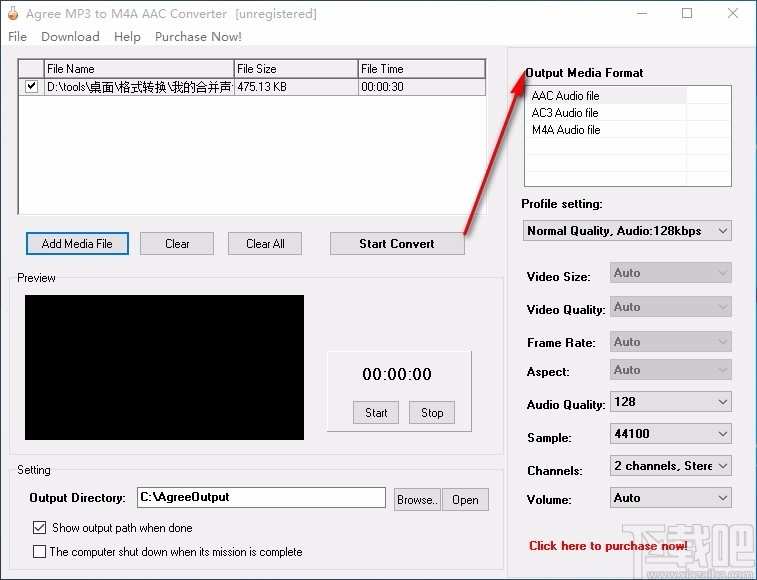Image resolution: width=757 pixels, height=580 pixels.
Task: Click the File Size column header
Action: pos(296,69)
